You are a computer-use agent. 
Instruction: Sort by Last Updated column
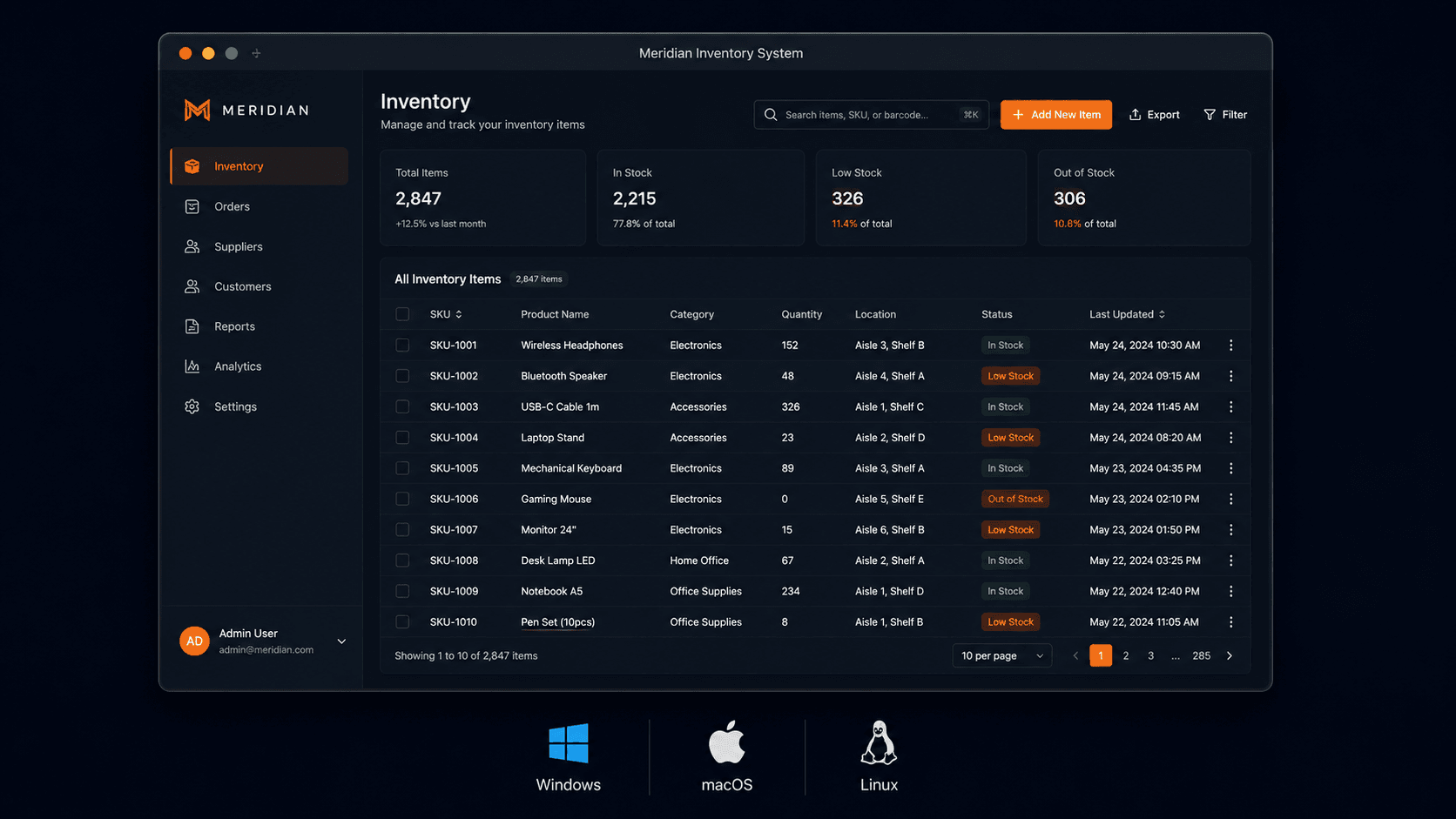1127,314
